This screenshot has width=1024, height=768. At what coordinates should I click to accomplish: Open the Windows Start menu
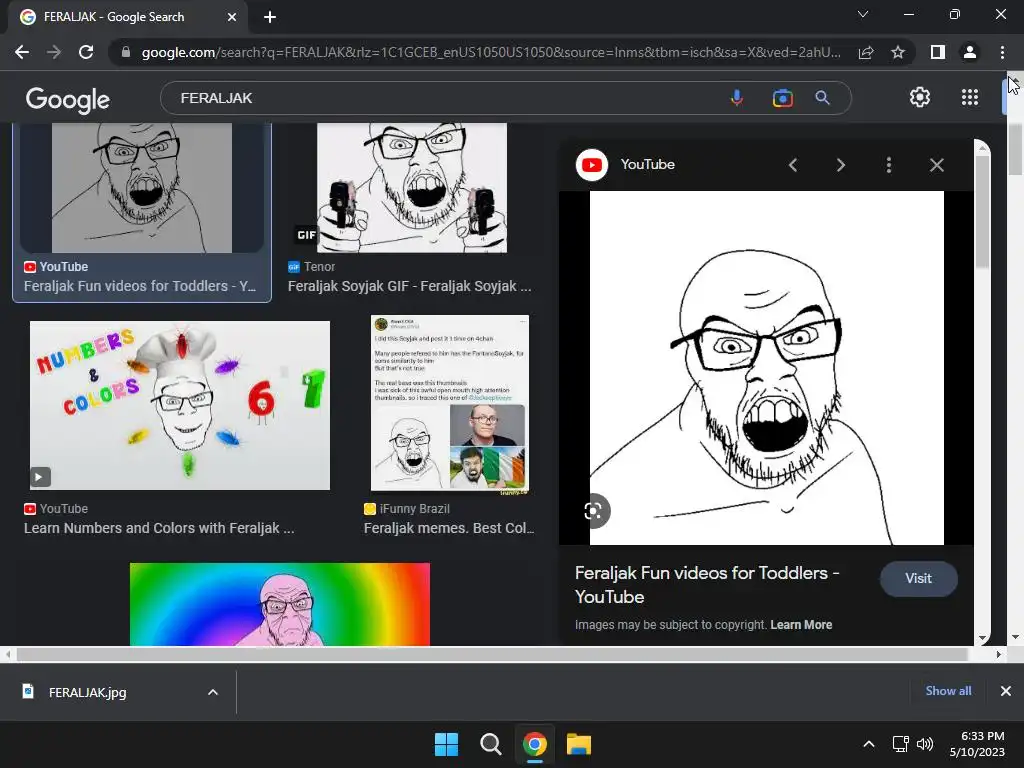(x=447, y=744)
